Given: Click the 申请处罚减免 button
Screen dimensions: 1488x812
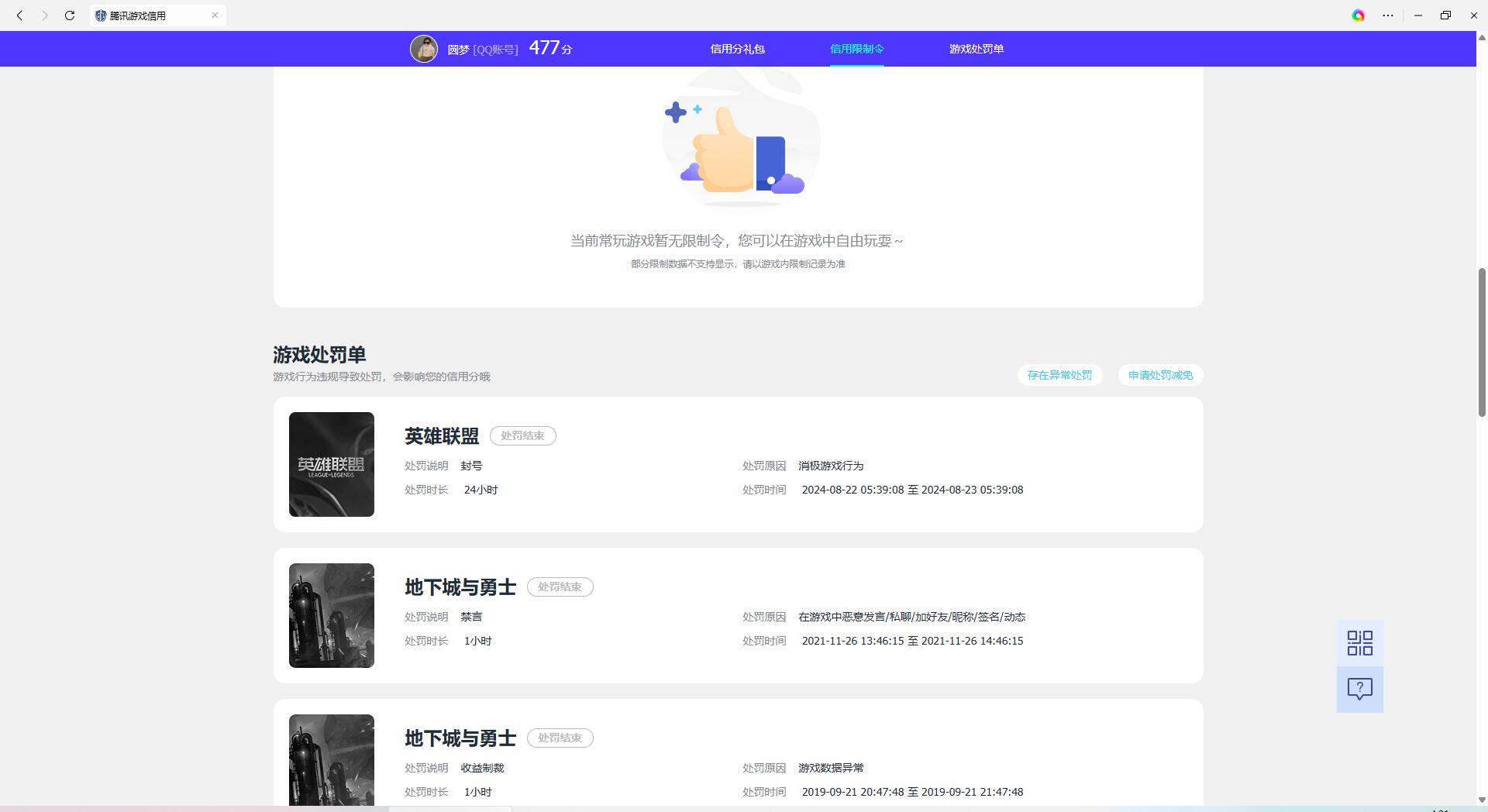Looking at the screenshot, I should click(1160, 376).
